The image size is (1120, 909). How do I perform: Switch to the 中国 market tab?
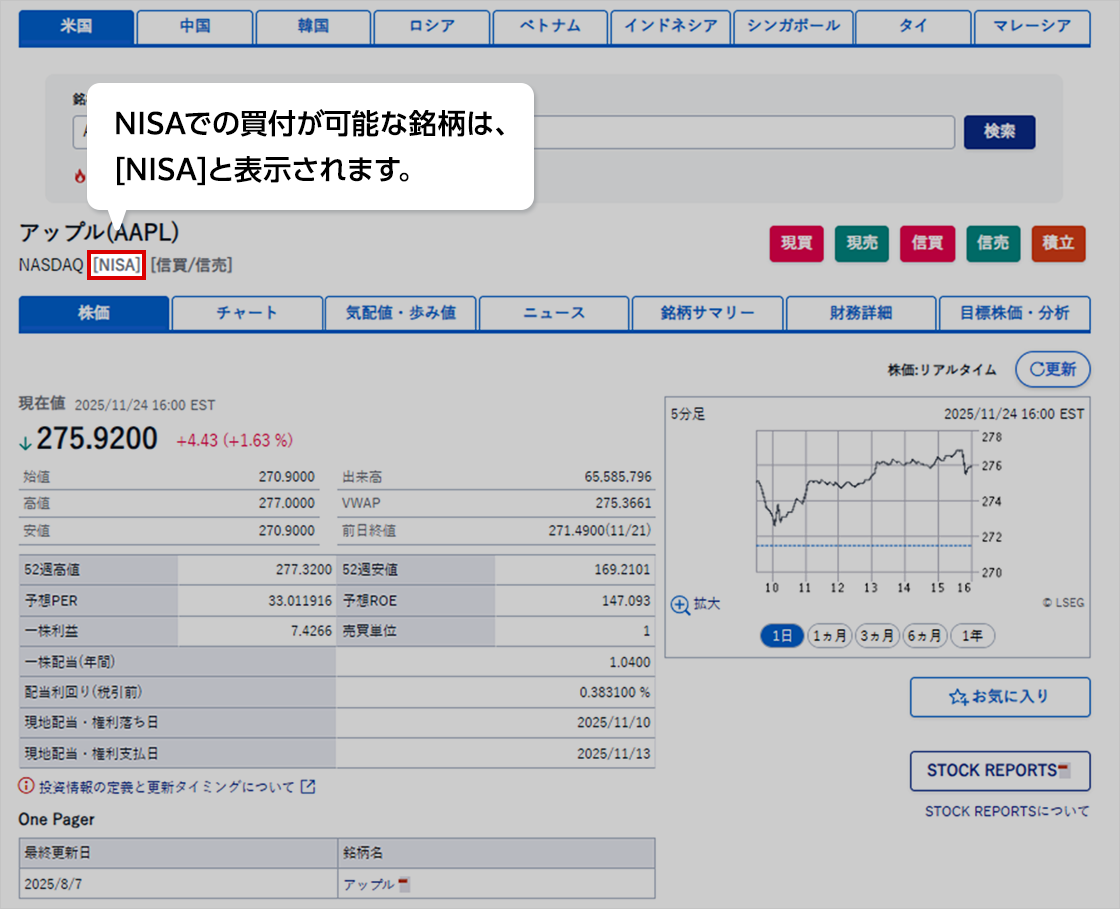pos(195,27)
